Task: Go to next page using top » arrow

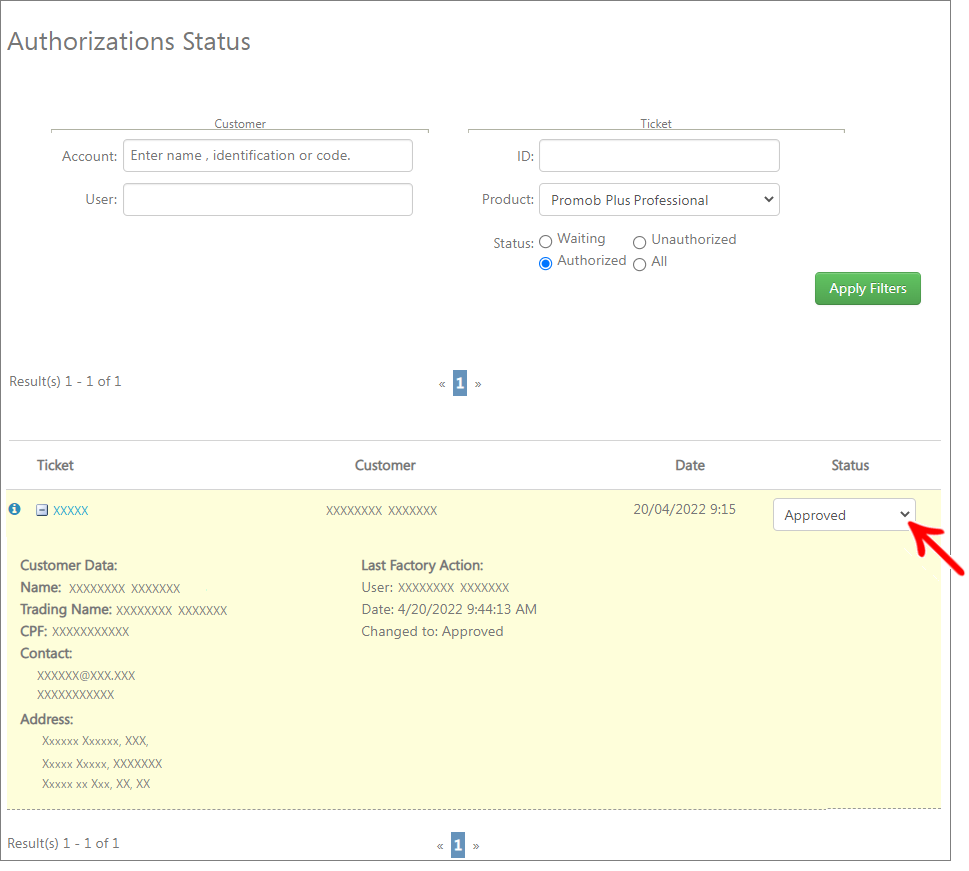Action: coord(478,384)
